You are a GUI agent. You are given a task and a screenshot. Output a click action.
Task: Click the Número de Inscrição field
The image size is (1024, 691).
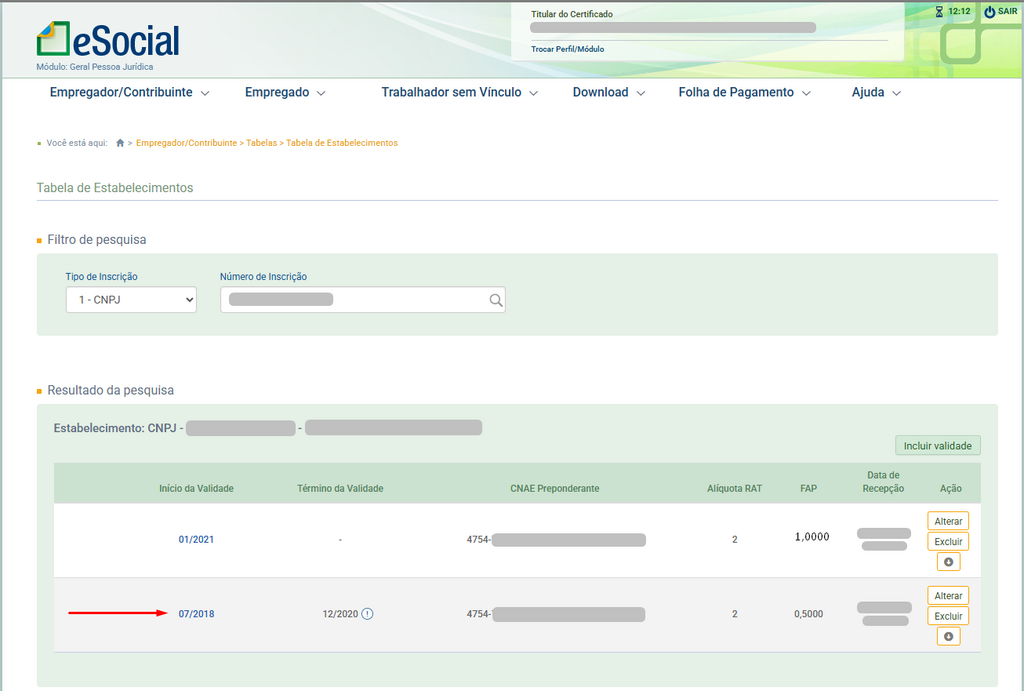point(355,300)
